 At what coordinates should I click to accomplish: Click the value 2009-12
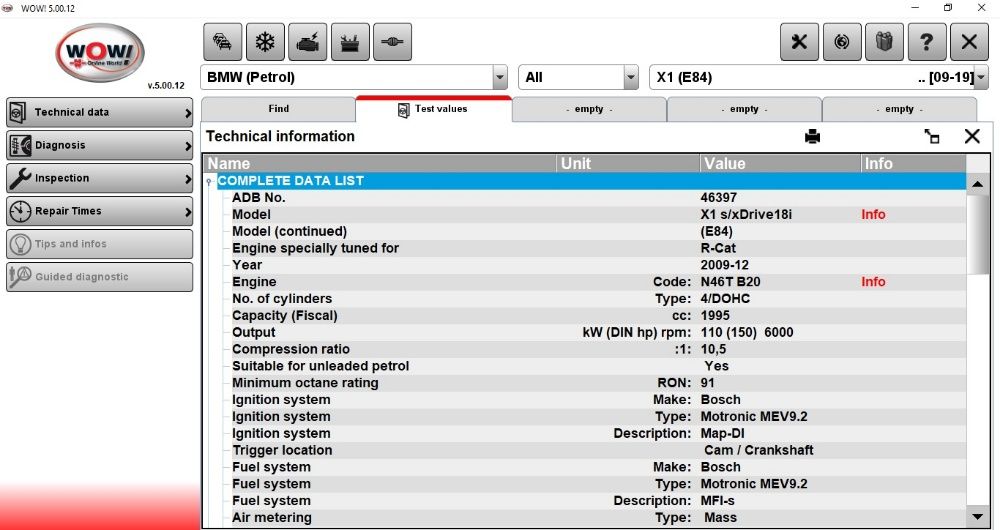(x=724, y=265)
